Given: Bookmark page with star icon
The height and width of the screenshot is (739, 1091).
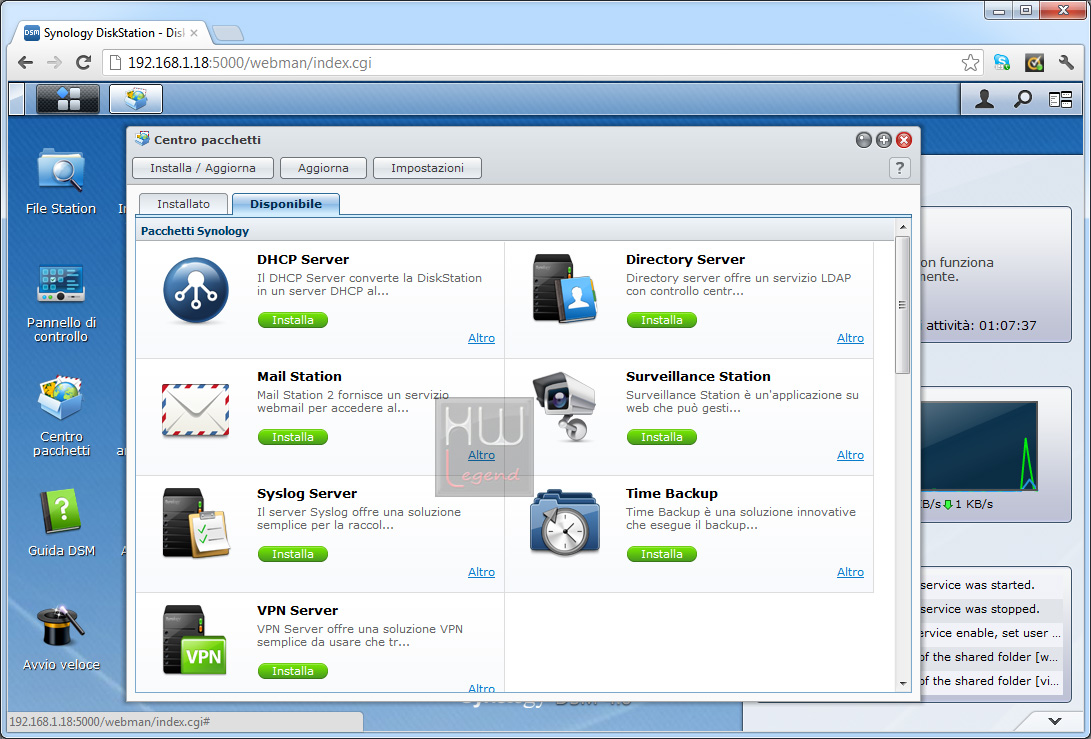Looking at the screenshot, I should 970,63.
